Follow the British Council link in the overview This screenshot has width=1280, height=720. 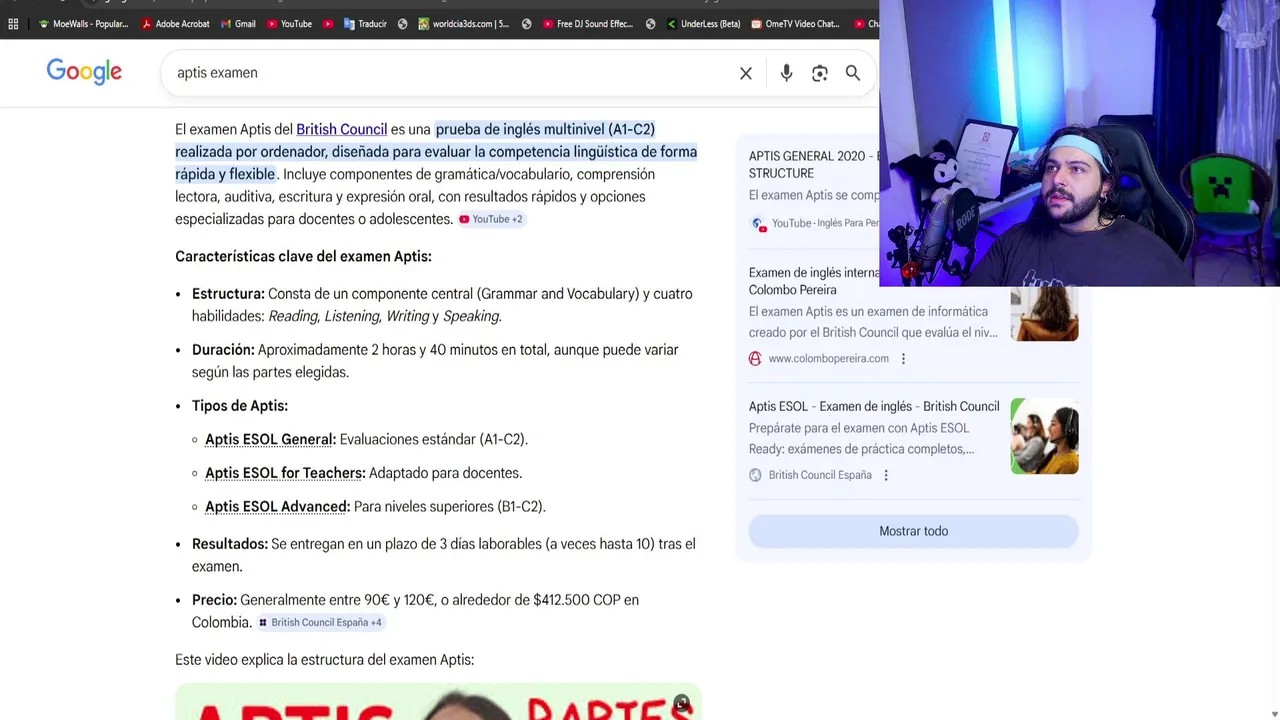[x=341, y=129]
